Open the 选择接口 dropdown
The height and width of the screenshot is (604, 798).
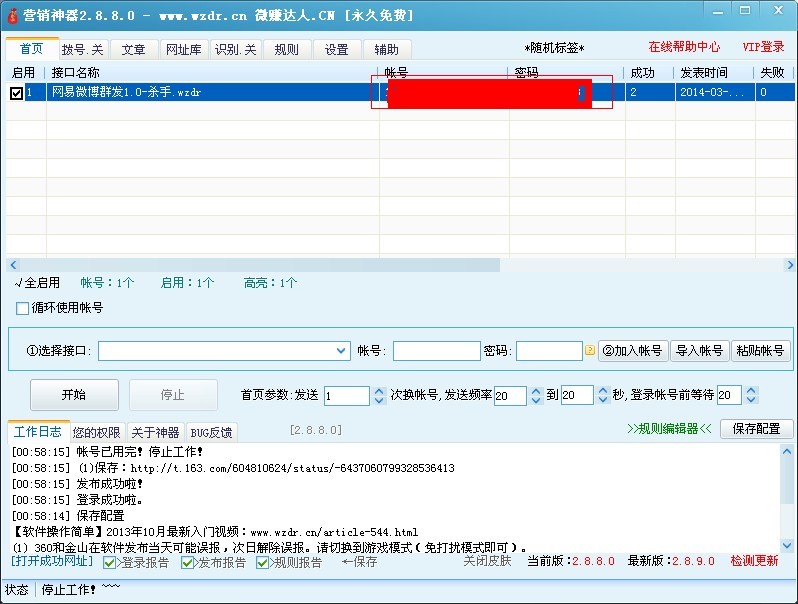click(341, 351)
